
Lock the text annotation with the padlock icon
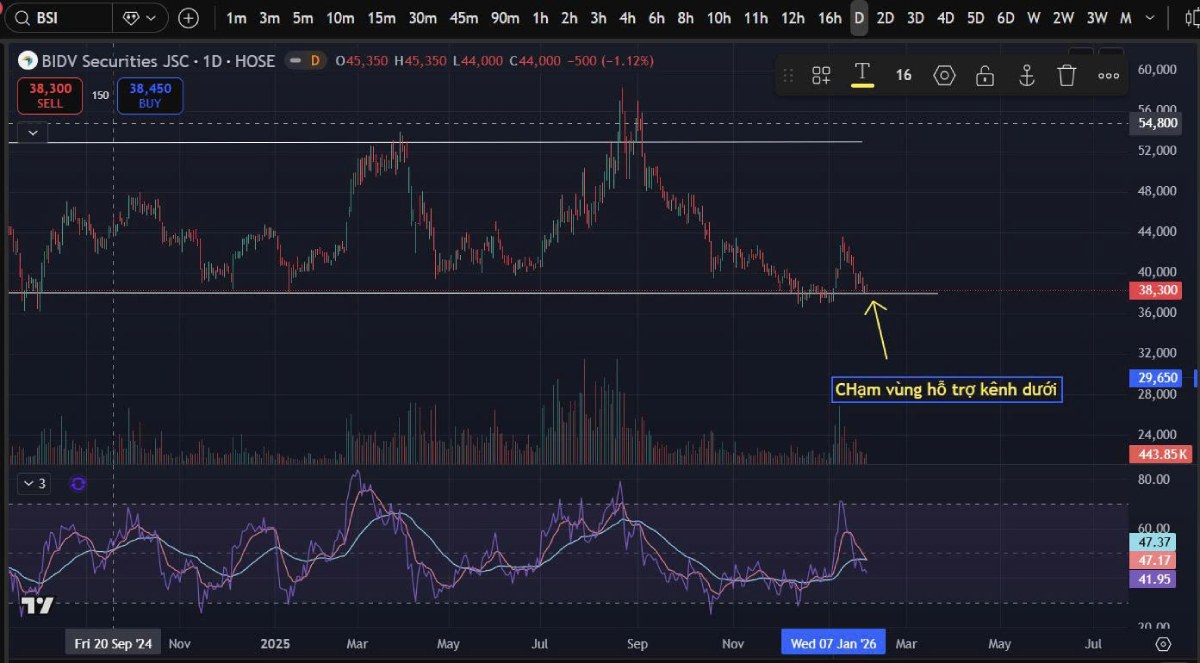tap(985, 74)
